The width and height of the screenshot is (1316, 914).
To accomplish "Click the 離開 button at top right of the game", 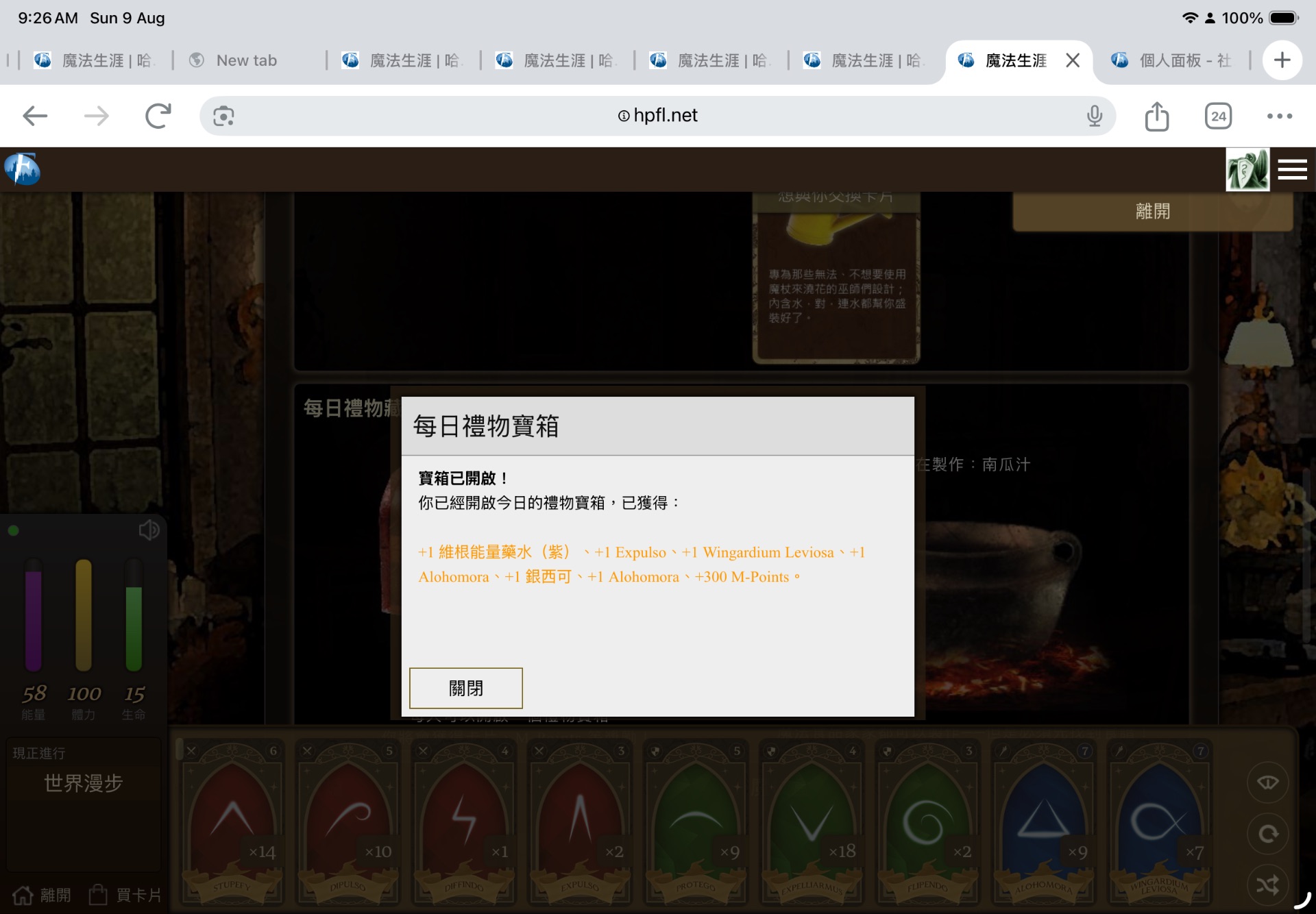I will point(1153,211).
